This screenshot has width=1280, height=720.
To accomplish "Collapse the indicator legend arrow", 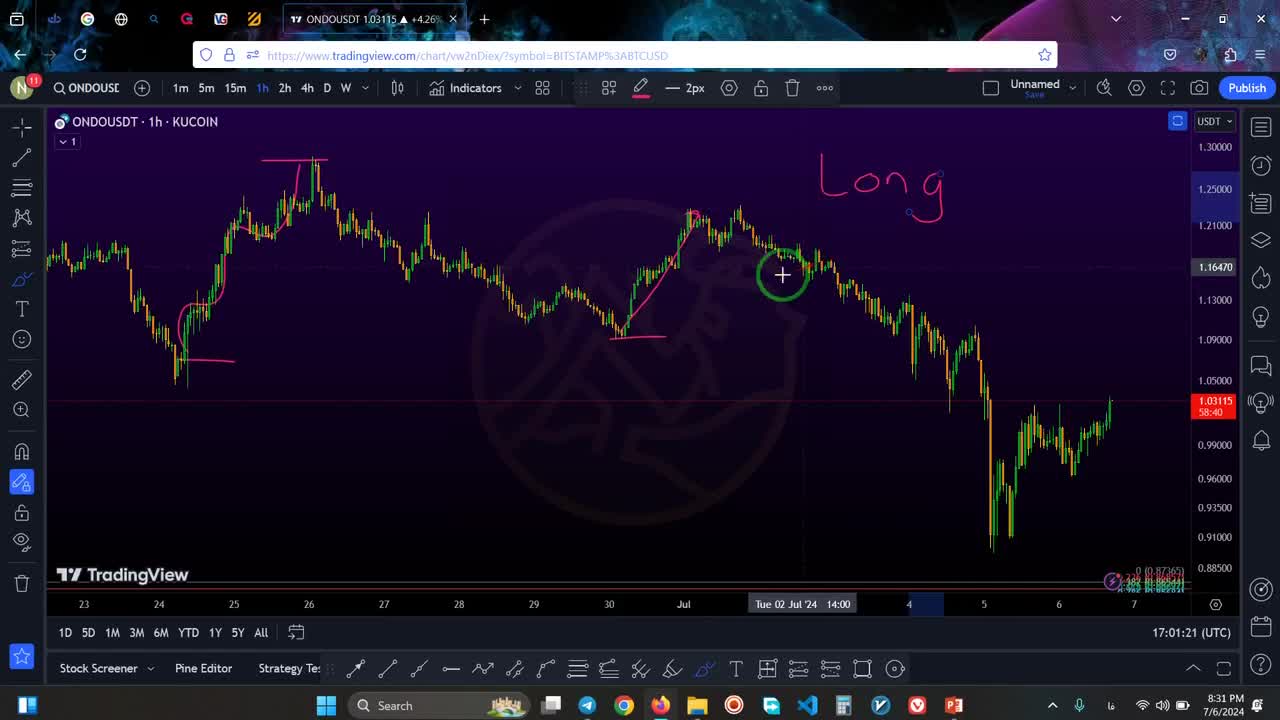I will click(x=67, y=142).
